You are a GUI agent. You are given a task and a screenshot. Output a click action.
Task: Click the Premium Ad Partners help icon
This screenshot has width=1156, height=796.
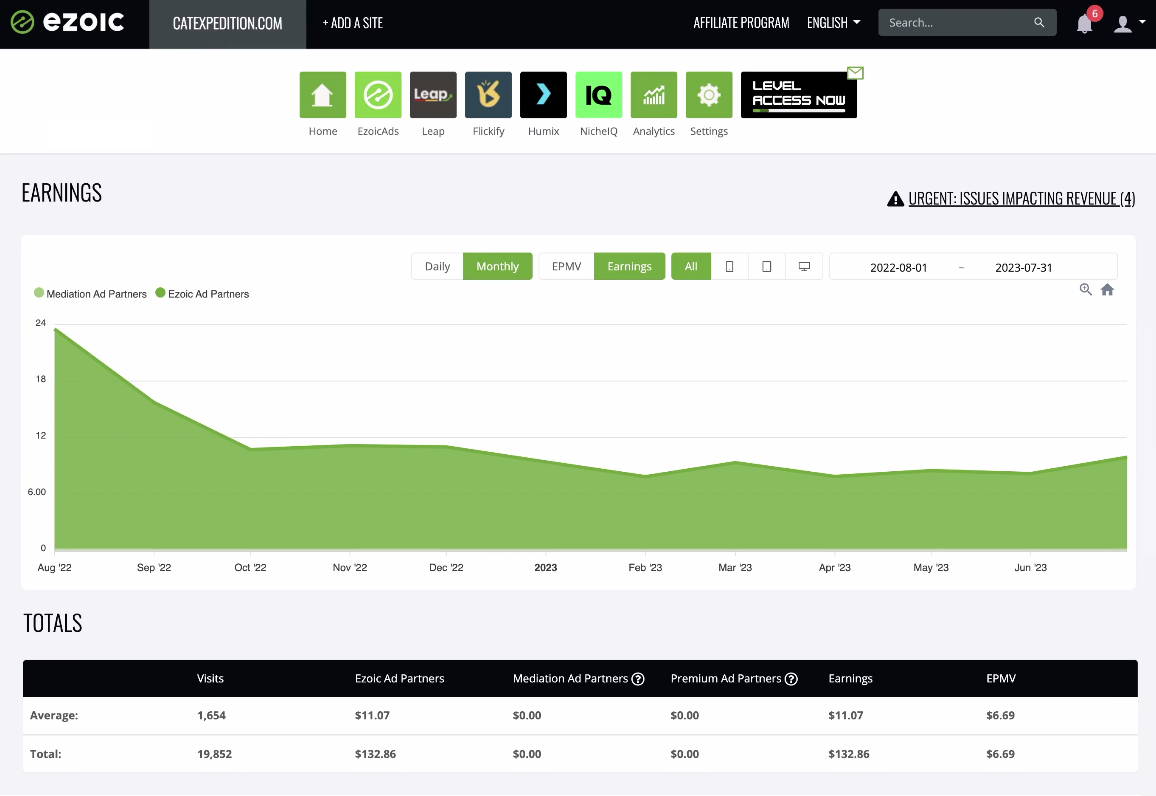click(x=791, y=679)
